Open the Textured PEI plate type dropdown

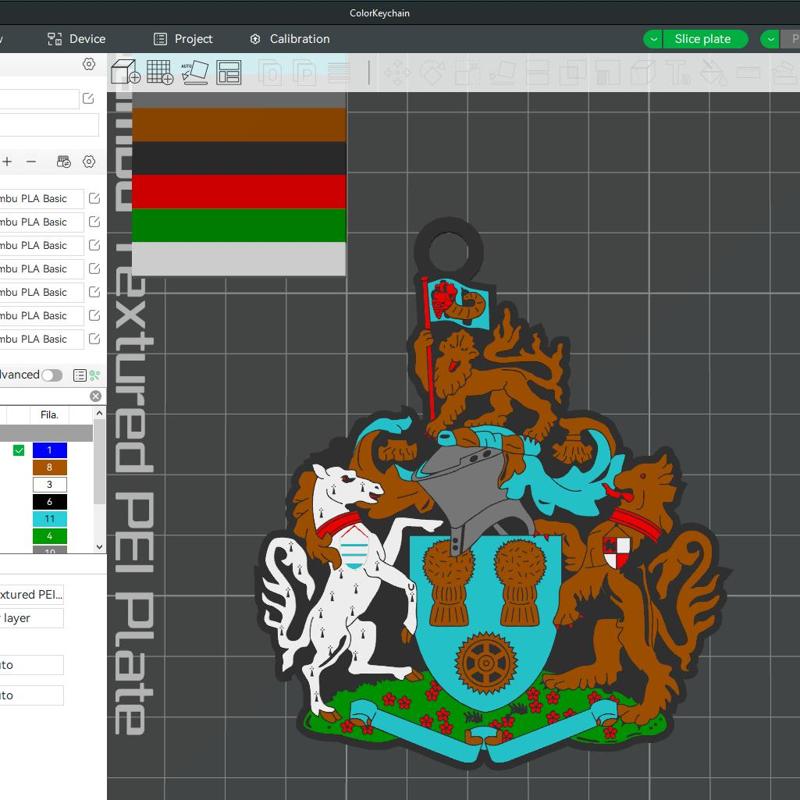(31, 594)
